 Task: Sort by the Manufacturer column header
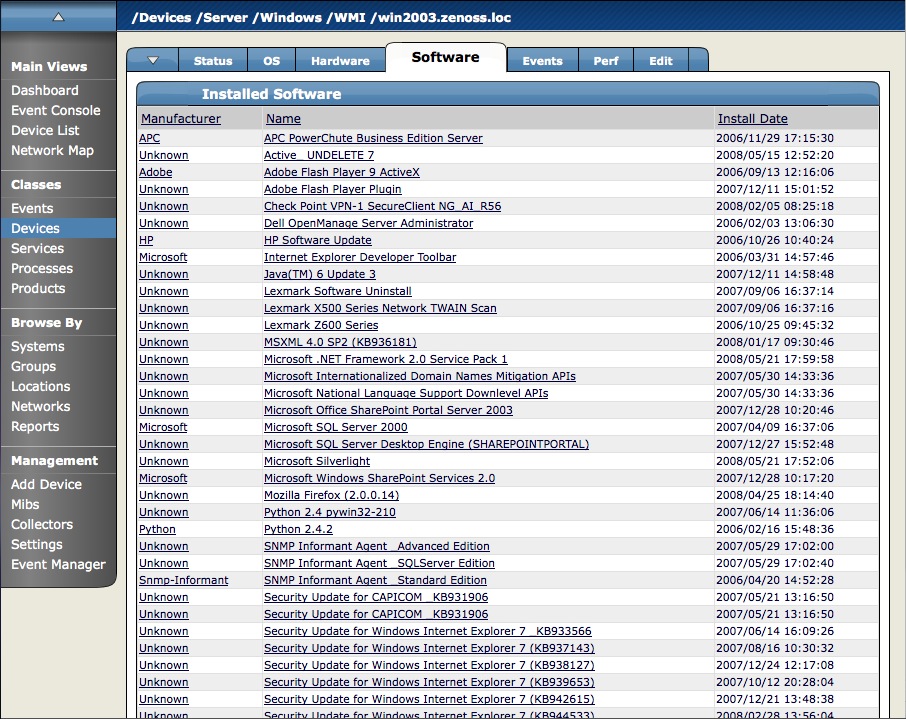pos(181,118)
